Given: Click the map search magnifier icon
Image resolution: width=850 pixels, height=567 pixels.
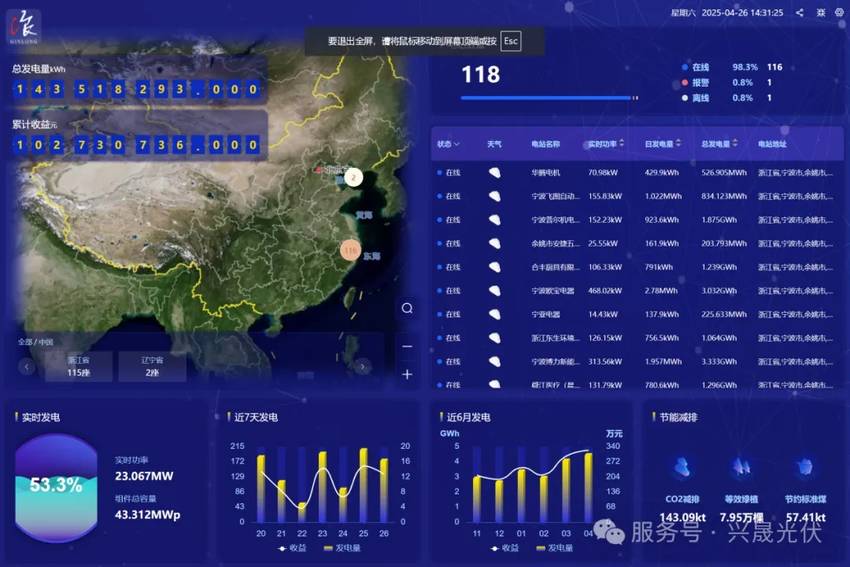Looking at the screenshot, I should [x=407, y=308].
